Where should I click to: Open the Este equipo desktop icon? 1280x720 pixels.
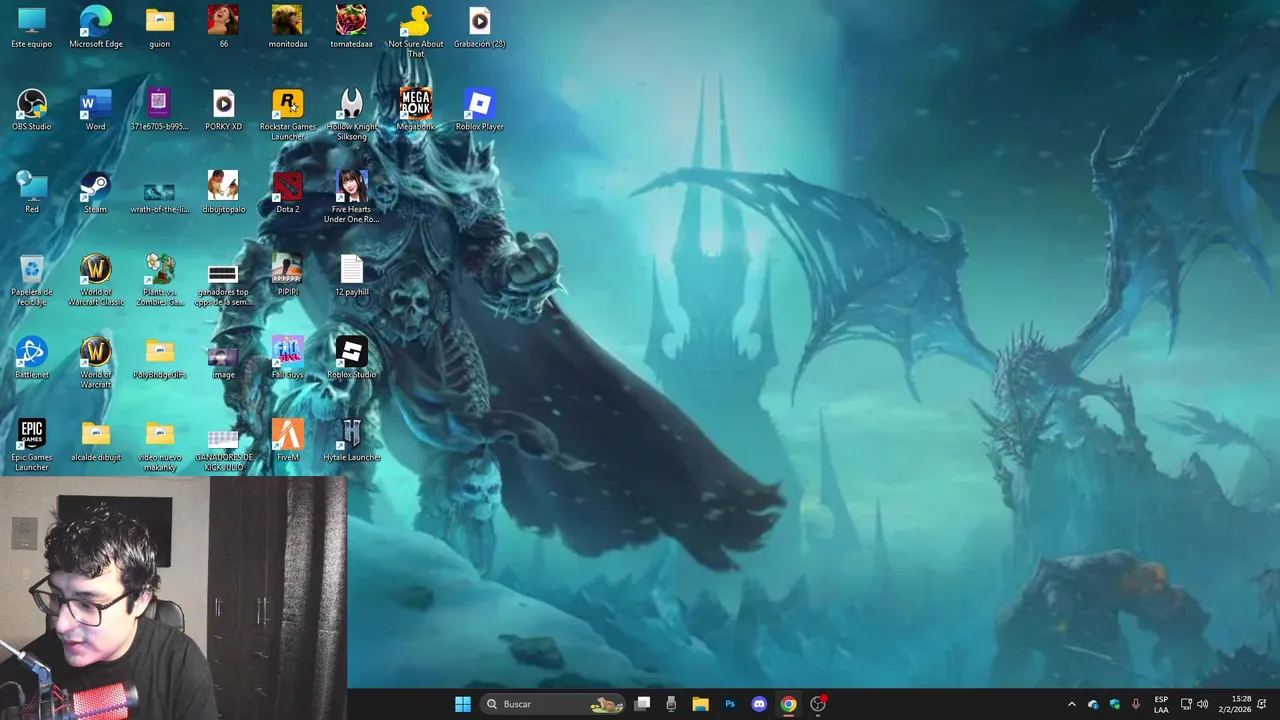coord(32,27)
